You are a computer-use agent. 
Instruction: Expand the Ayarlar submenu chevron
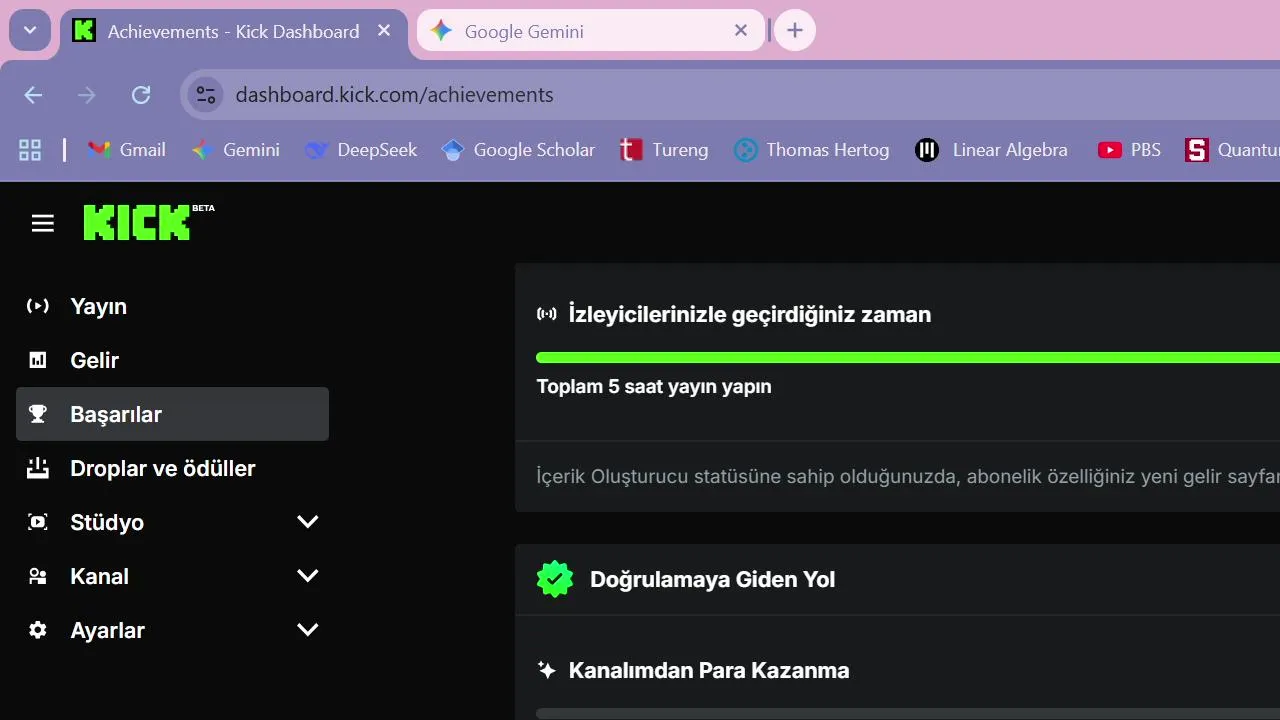(x=308, y=630)
